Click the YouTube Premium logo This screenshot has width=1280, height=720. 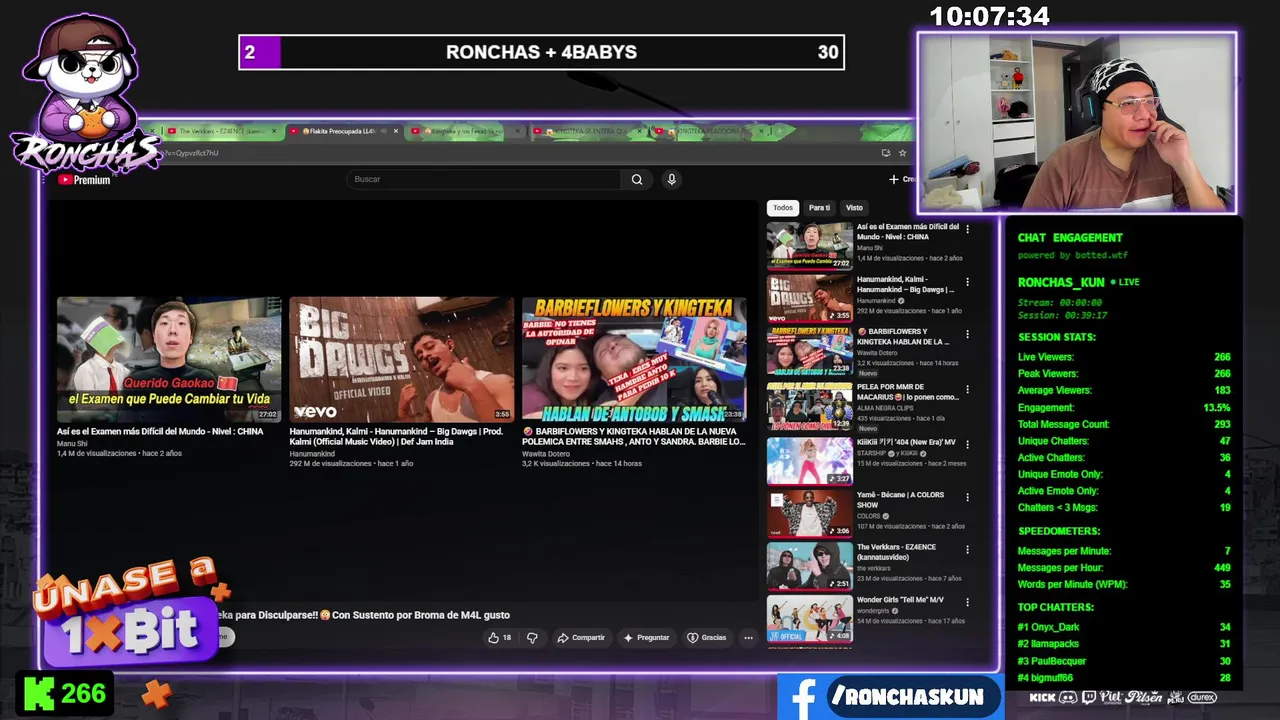(84, 180)
